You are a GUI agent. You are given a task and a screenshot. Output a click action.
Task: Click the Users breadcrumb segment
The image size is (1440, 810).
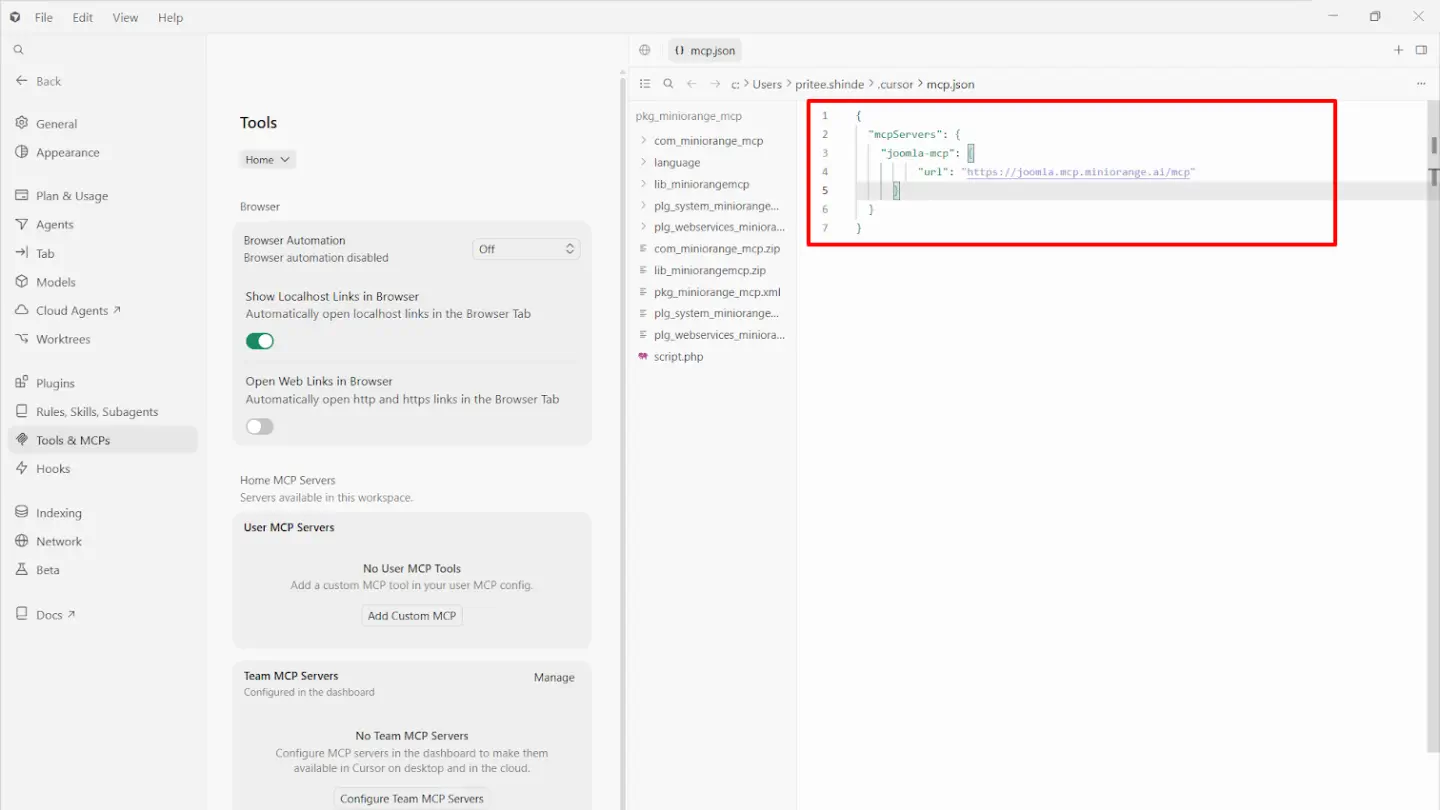767,84
